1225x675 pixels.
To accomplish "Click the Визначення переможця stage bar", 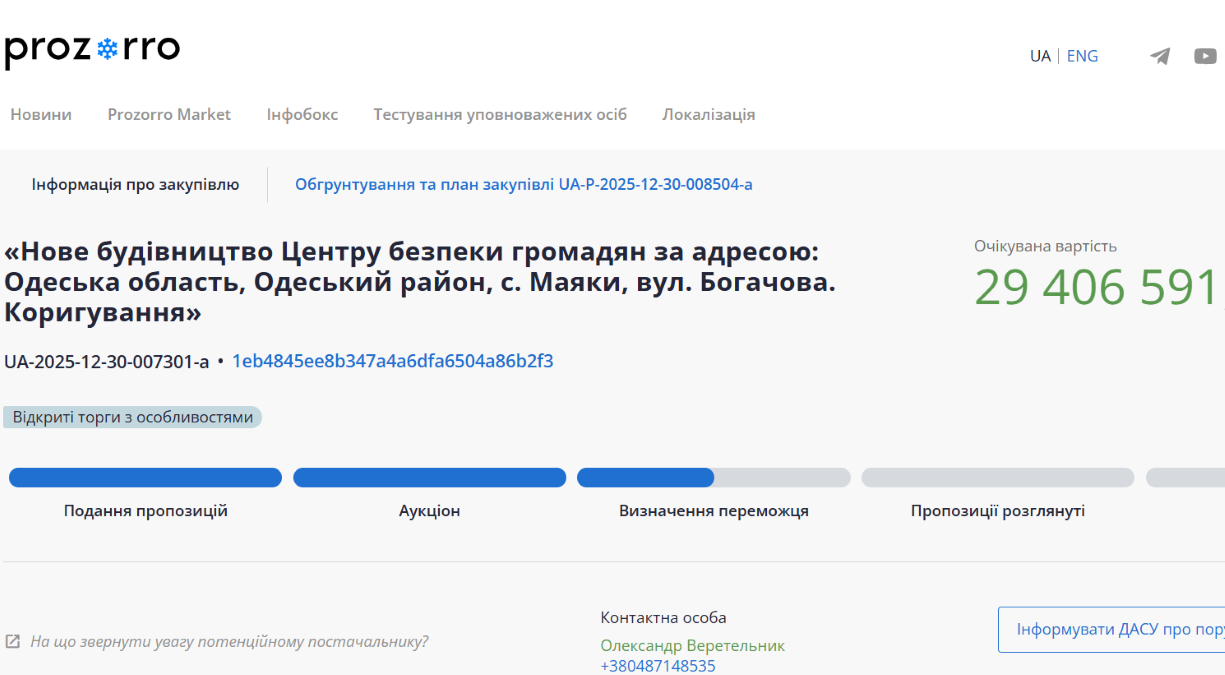I will click(713, 478).
